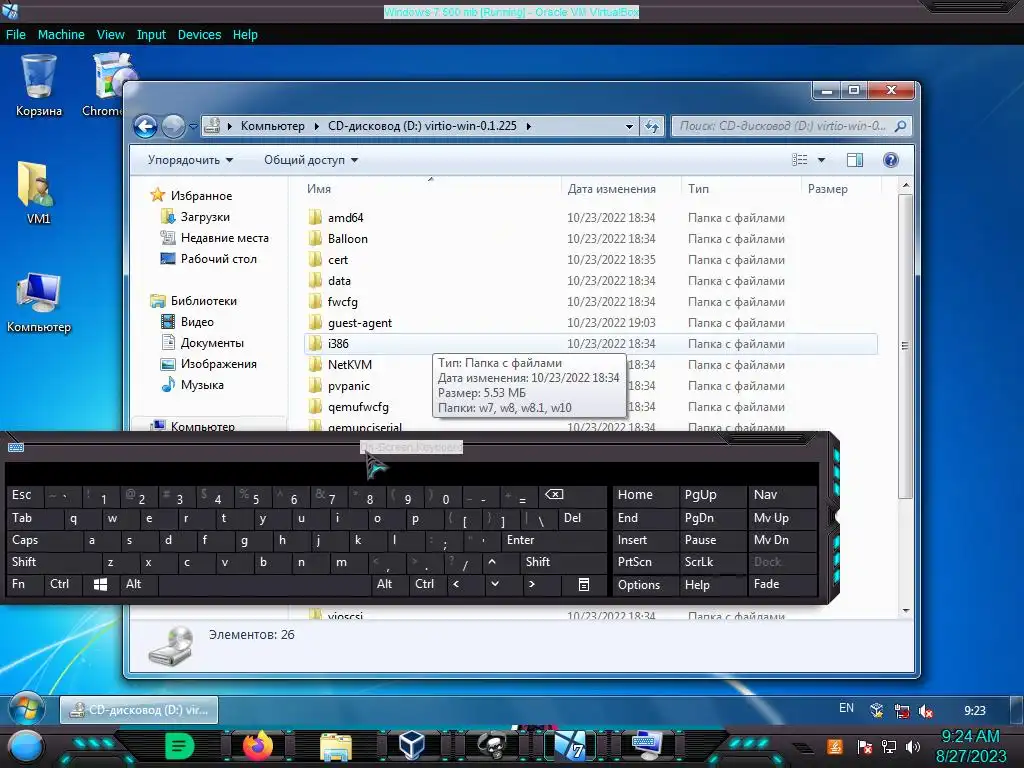Open VirtualBox View menu
Viewport: 1024px width, 768px height.
click(x=110, y=35)
